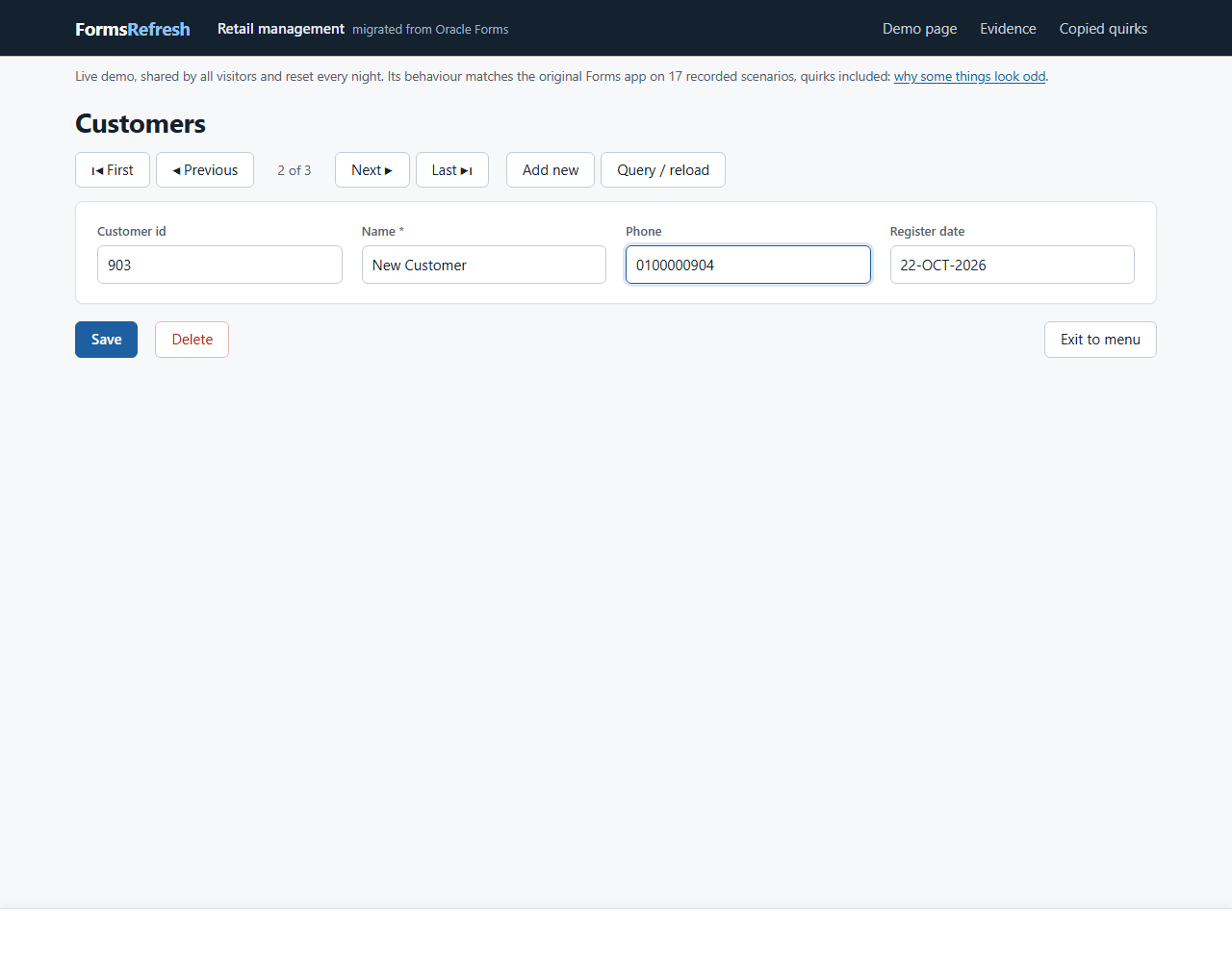
Task: Exit to menu
Action: (x=1100, y=340)
